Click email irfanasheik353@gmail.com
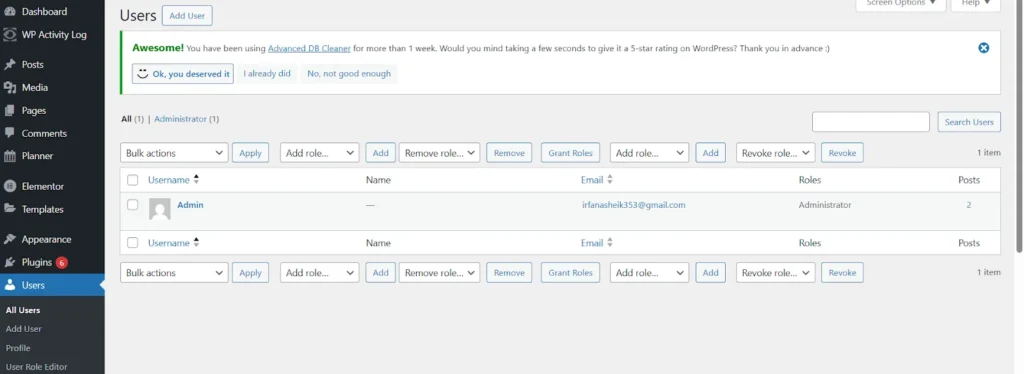The image size is (1024, 374). click(x=633, y=205)
